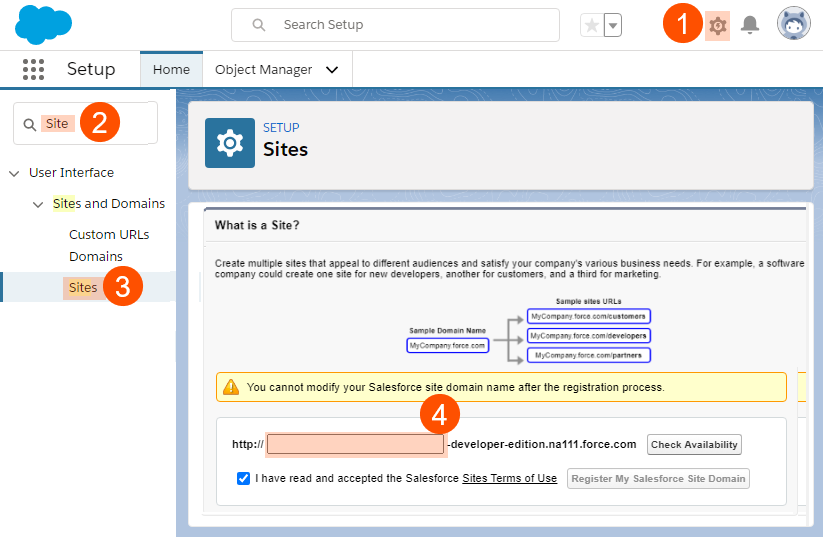Expand the Object Manager dropdown chevron
Image resolution: width=823 pixels, height=538 pixels.
tap(332, 70)
